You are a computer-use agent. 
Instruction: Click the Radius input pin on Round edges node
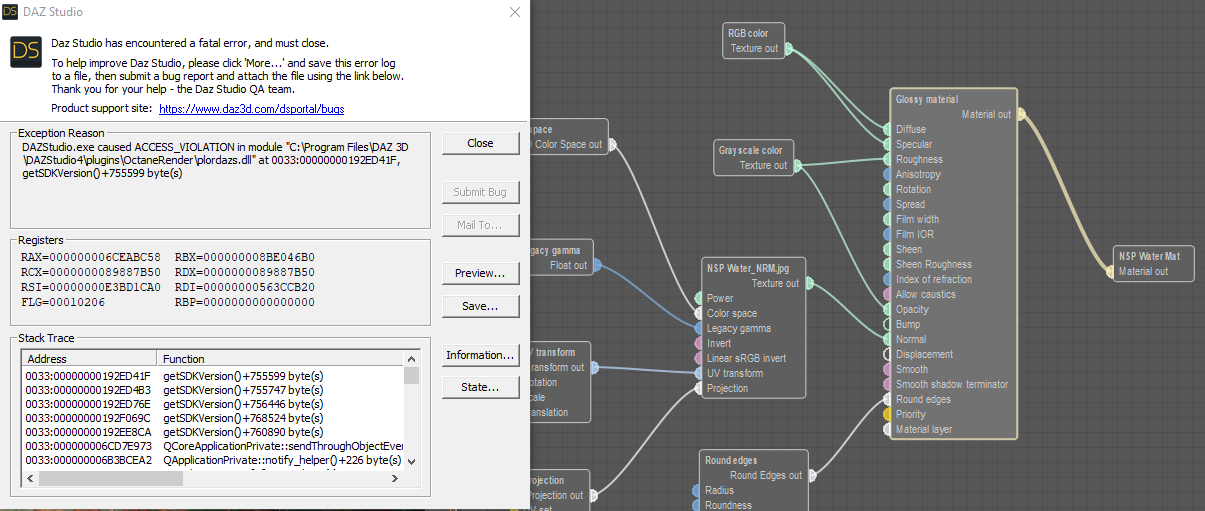click(695, 490)
